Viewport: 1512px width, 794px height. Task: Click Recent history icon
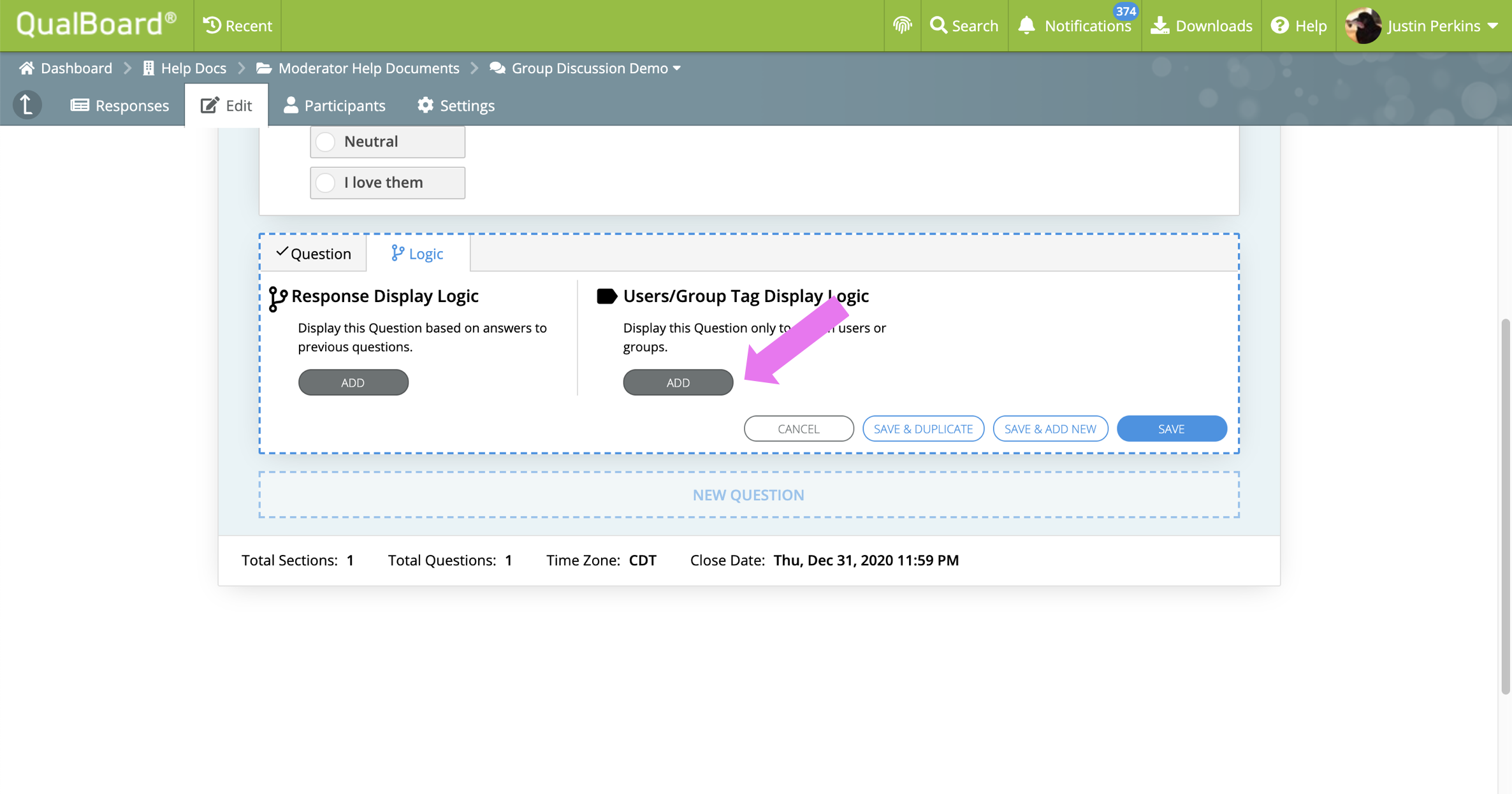click(212, 25)
